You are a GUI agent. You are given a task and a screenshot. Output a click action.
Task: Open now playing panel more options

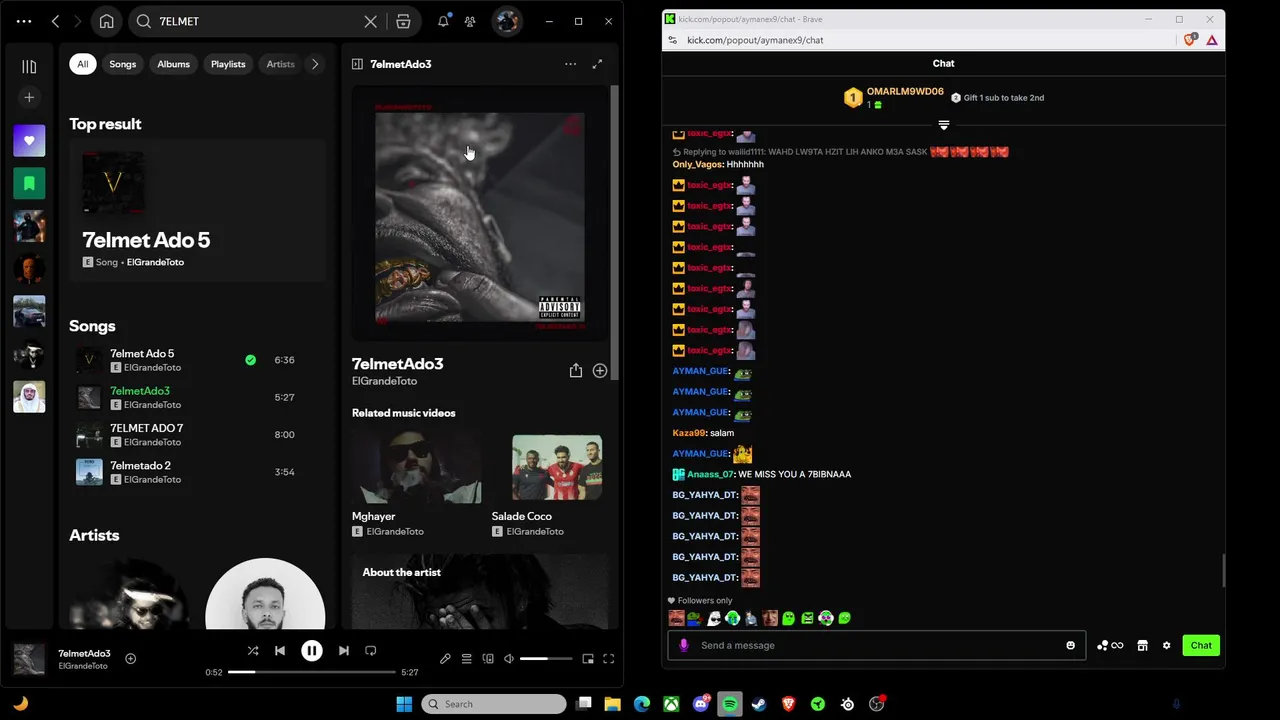coord(570,64)
